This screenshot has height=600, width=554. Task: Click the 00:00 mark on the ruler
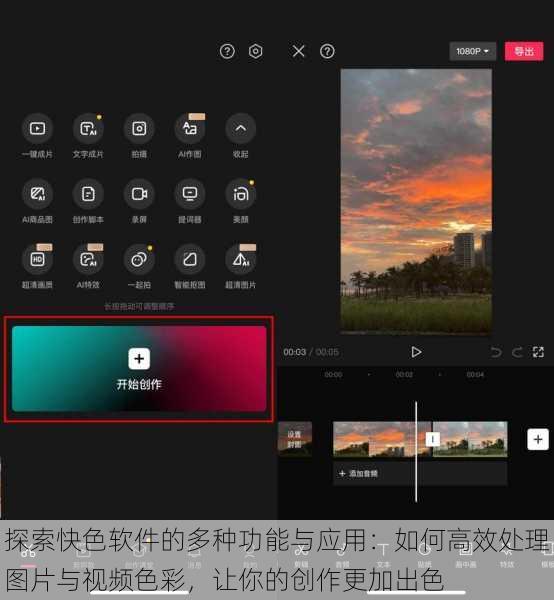coord(333,375)
